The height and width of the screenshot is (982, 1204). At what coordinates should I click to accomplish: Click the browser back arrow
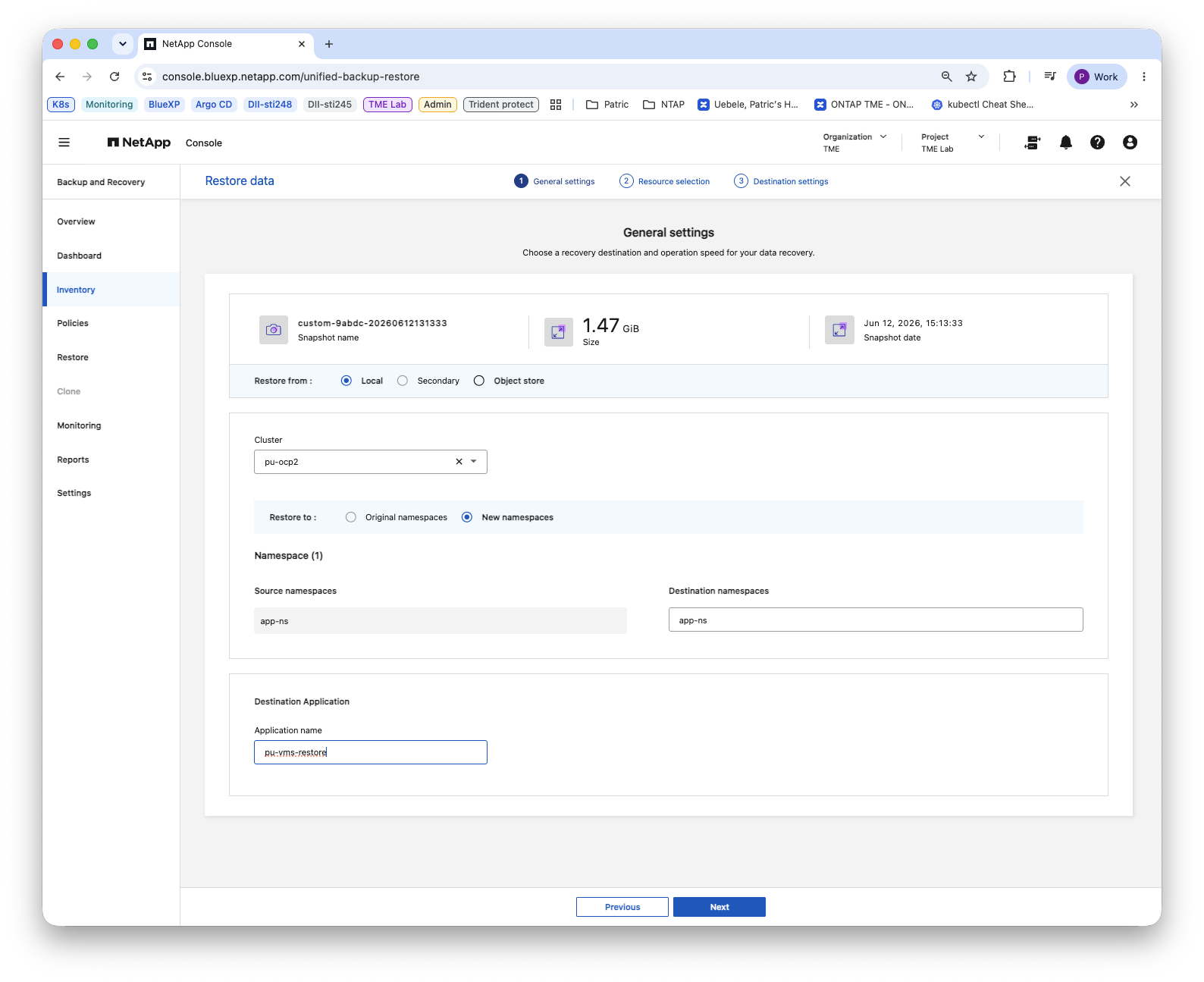60,77
